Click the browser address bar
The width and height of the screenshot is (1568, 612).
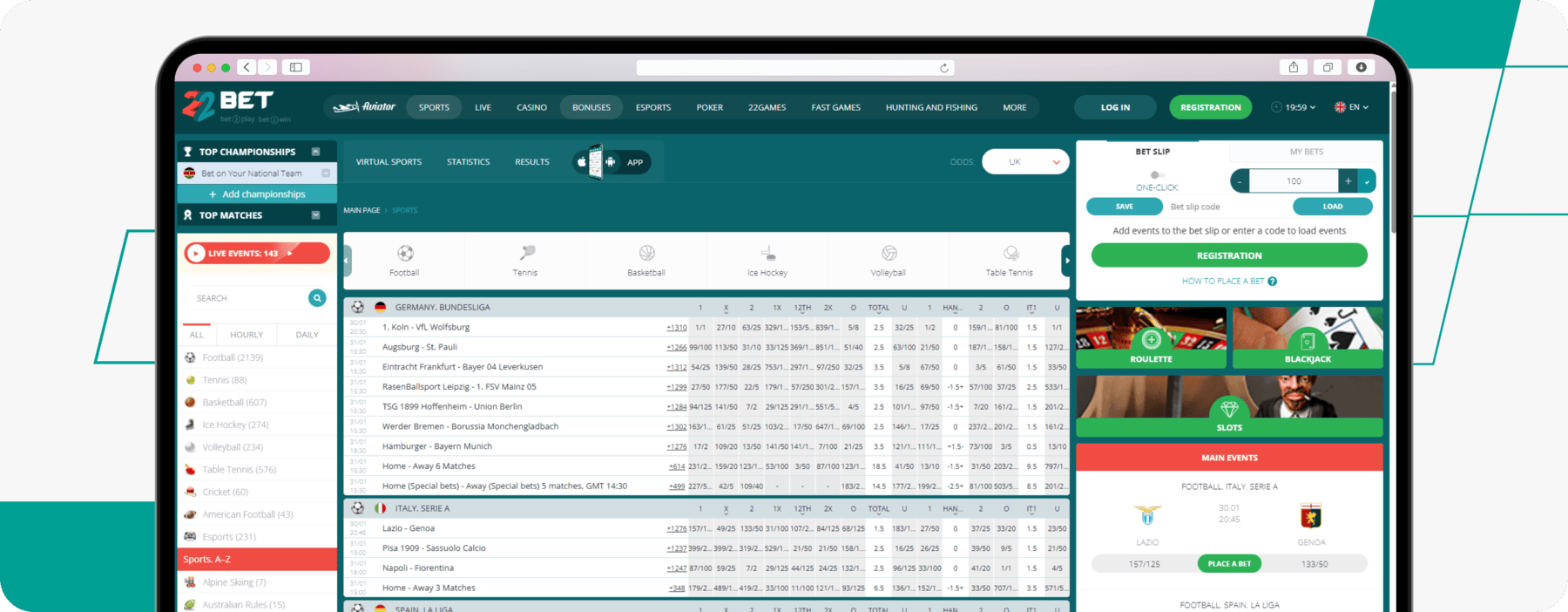[x=795, y=68]
